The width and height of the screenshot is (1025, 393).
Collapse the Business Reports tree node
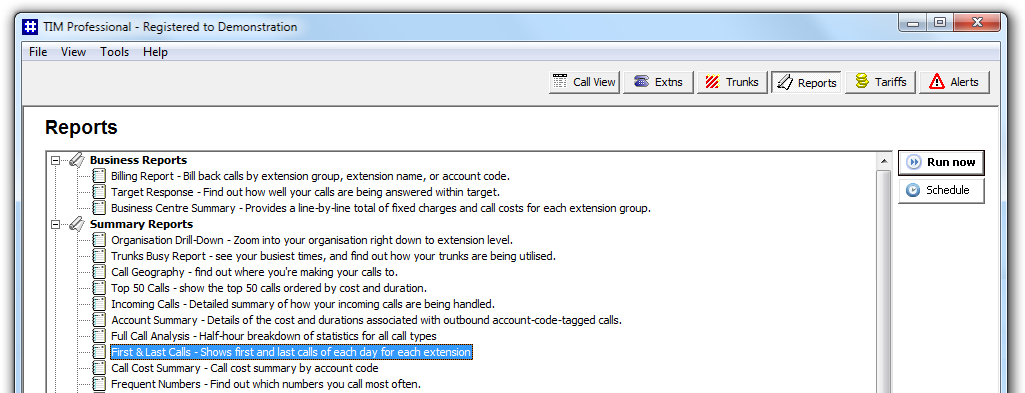pos(56,160)
